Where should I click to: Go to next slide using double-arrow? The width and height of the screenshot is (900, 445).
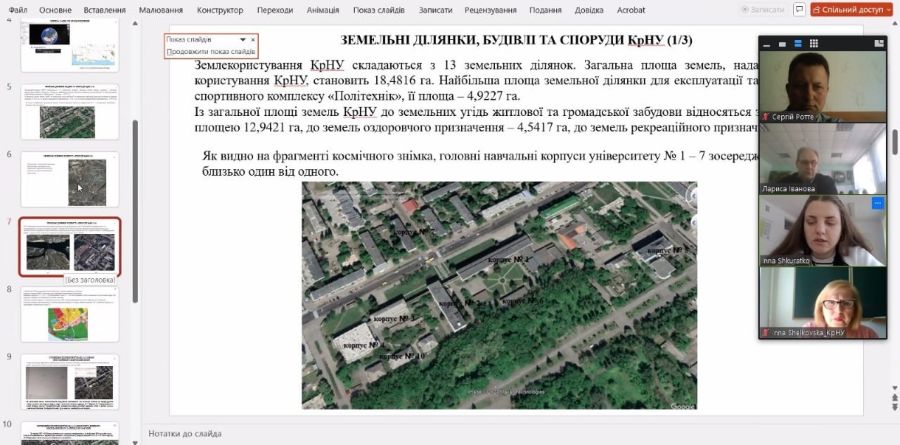pyautogui.click(x=894, y=407)
